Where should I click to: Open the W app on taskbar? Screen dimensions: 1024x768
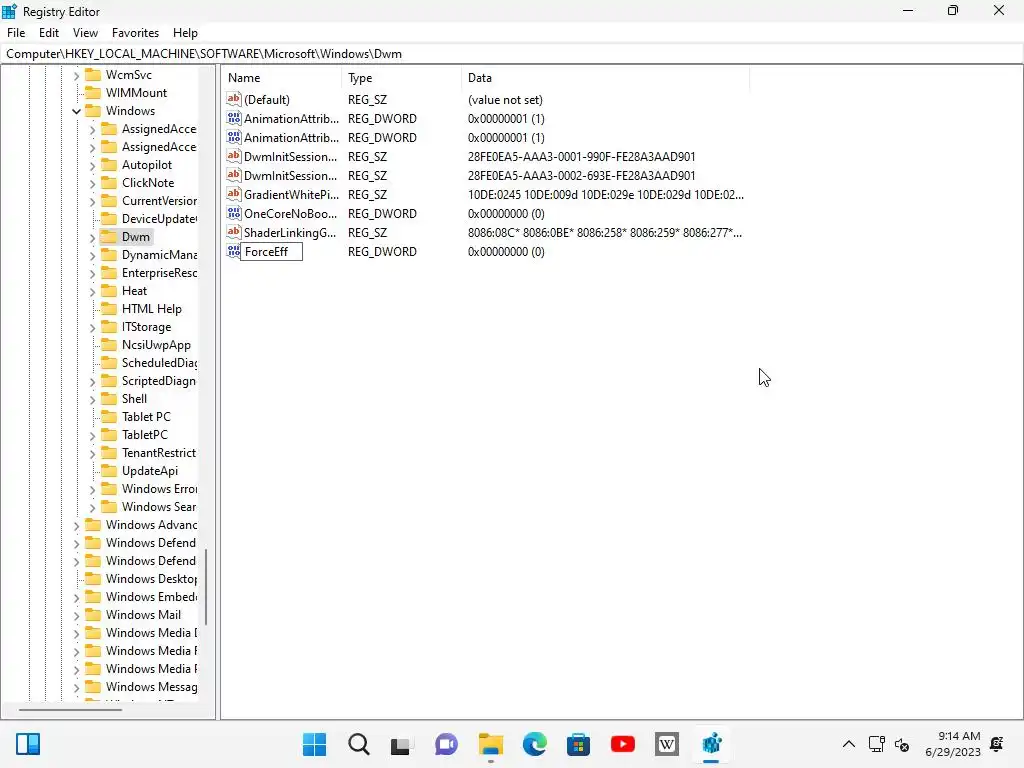(x=666, y=744)
